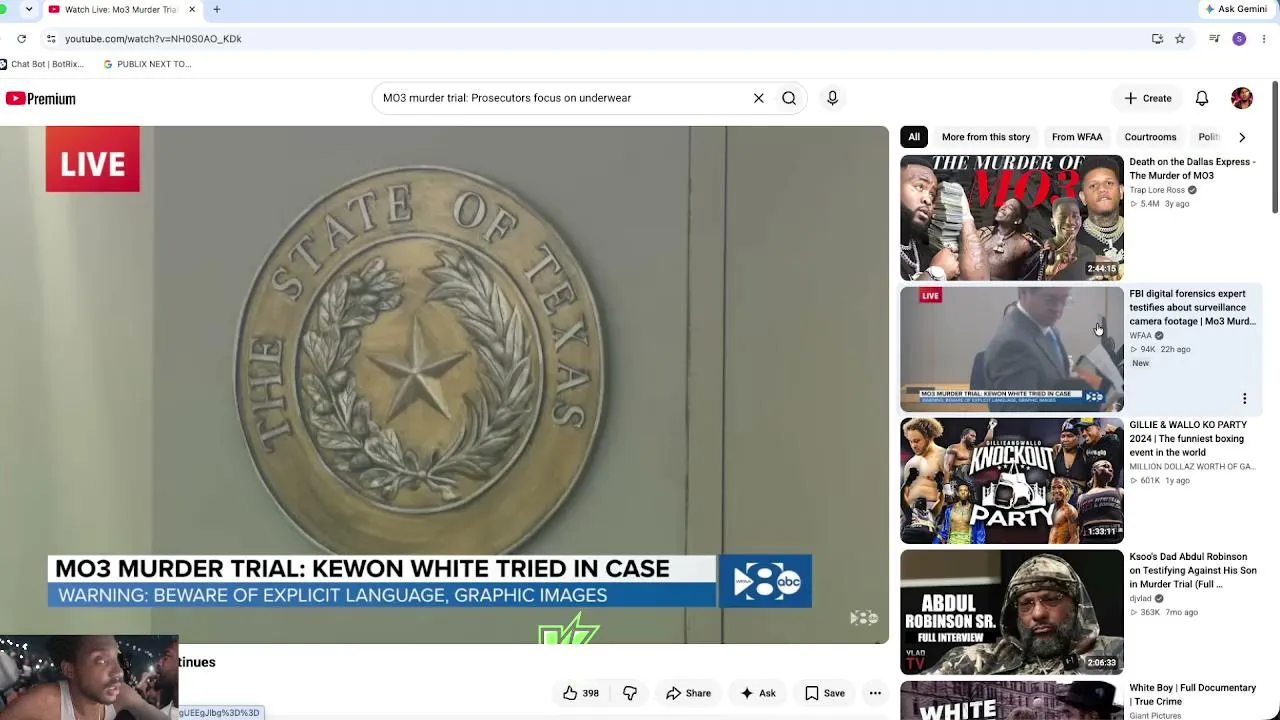Open options menu for FBI forensics video
The image size is (1280, 720).
pyautogui.click(x=1244, y=399)
